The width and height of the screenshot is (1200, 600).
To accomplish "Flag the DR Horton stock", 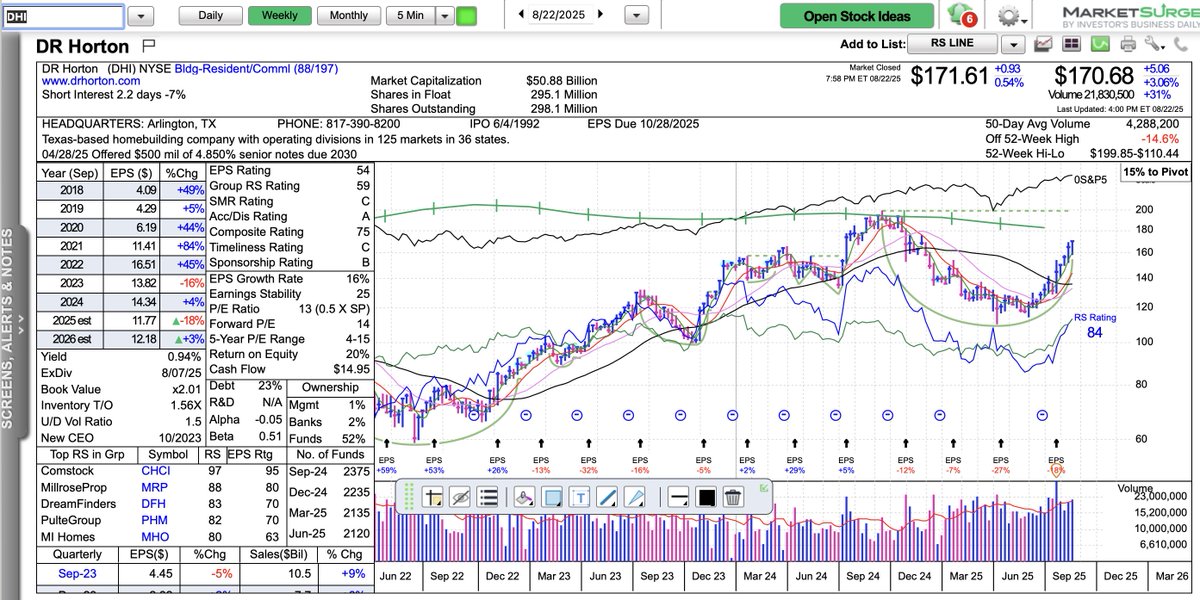I will (149, 46).
